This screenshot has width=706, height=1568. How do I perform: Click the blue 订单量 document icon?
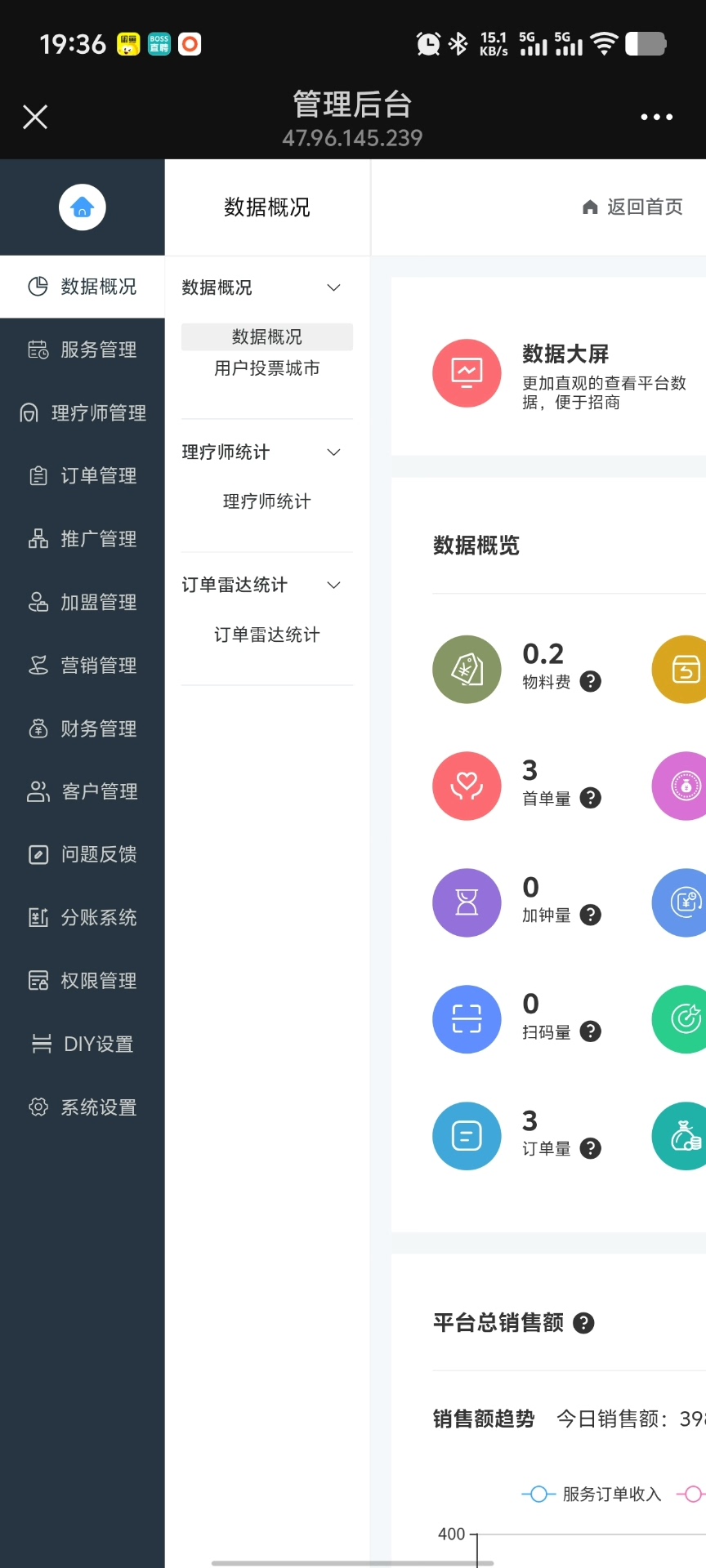467,1136
